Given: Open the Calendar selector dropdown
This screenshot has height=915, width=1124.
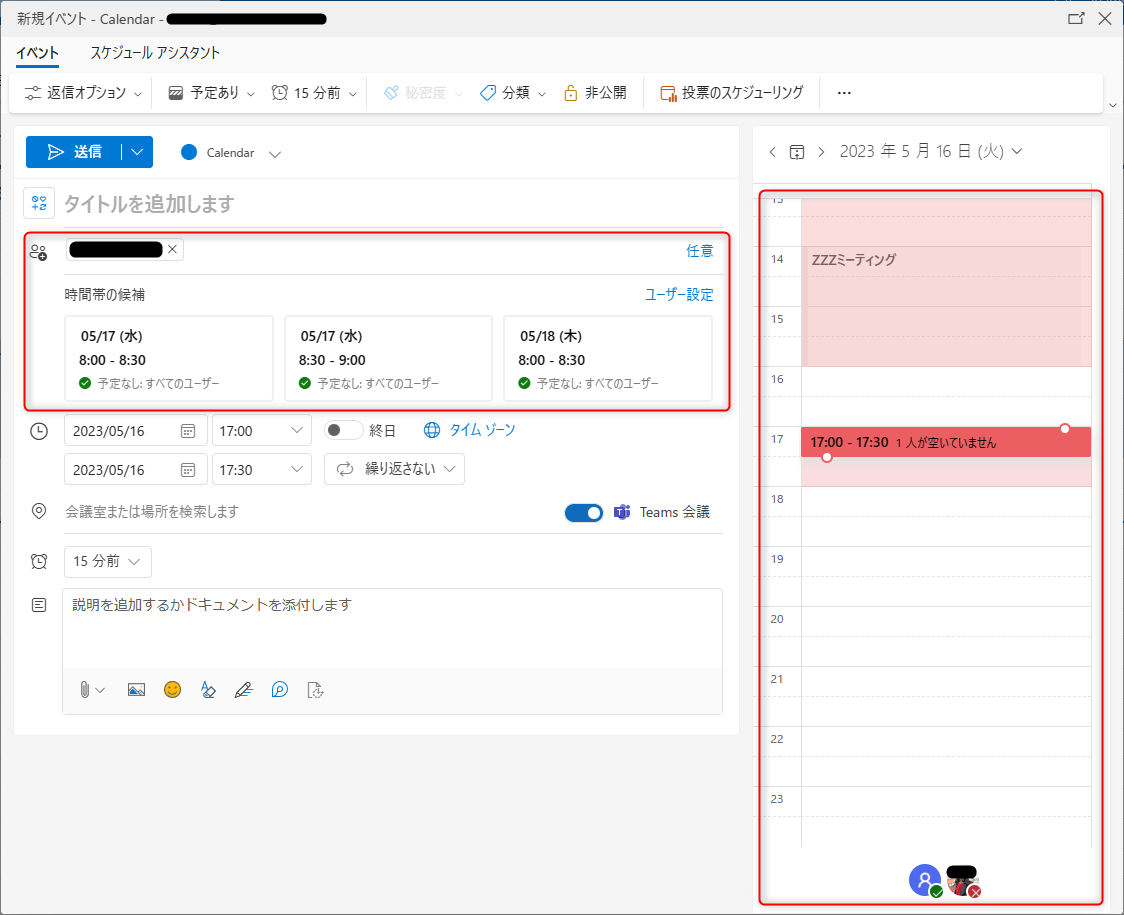Looking at the screenshot, I should [230, 153].
